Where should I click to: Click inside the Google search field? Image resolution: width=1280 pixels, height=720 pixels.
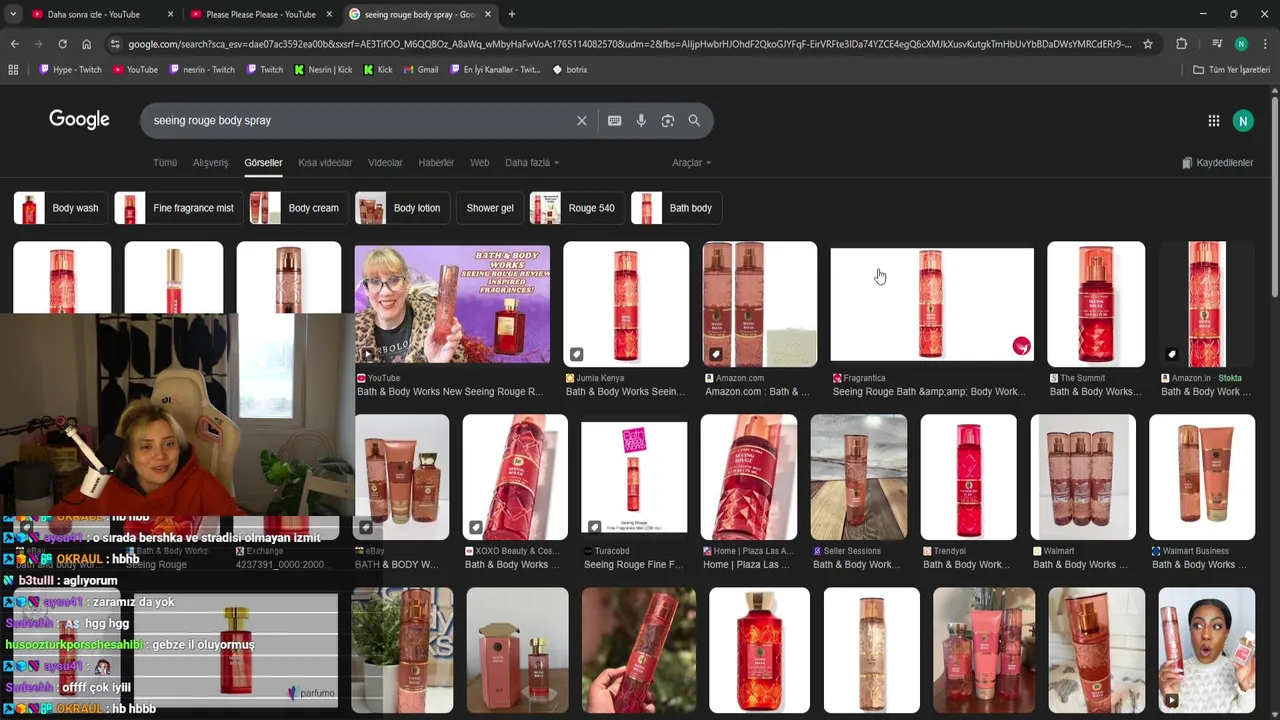pyautogui.click(x=360, y=121)
